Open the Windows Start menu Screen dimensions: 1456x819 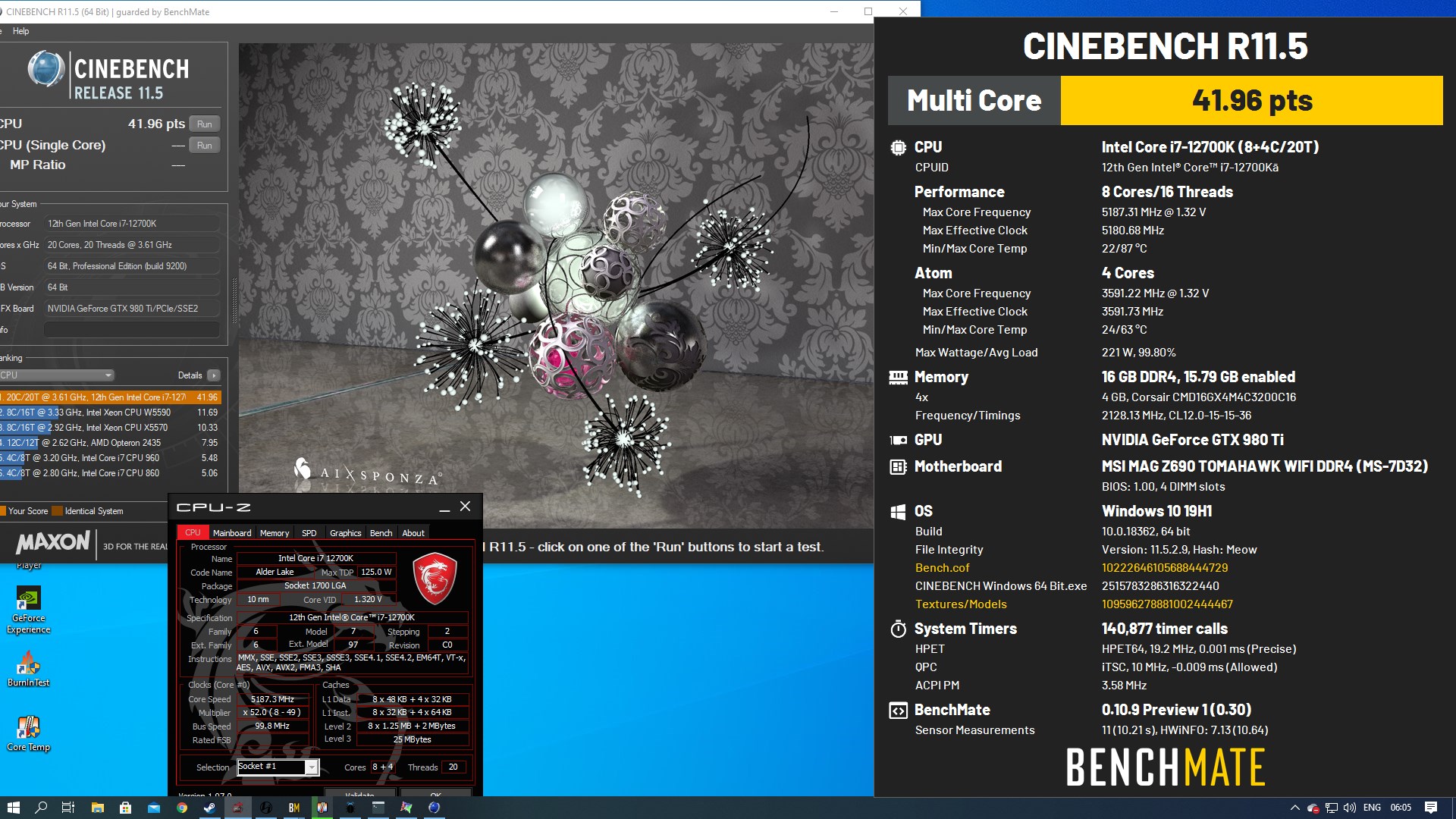pos(13,808)
